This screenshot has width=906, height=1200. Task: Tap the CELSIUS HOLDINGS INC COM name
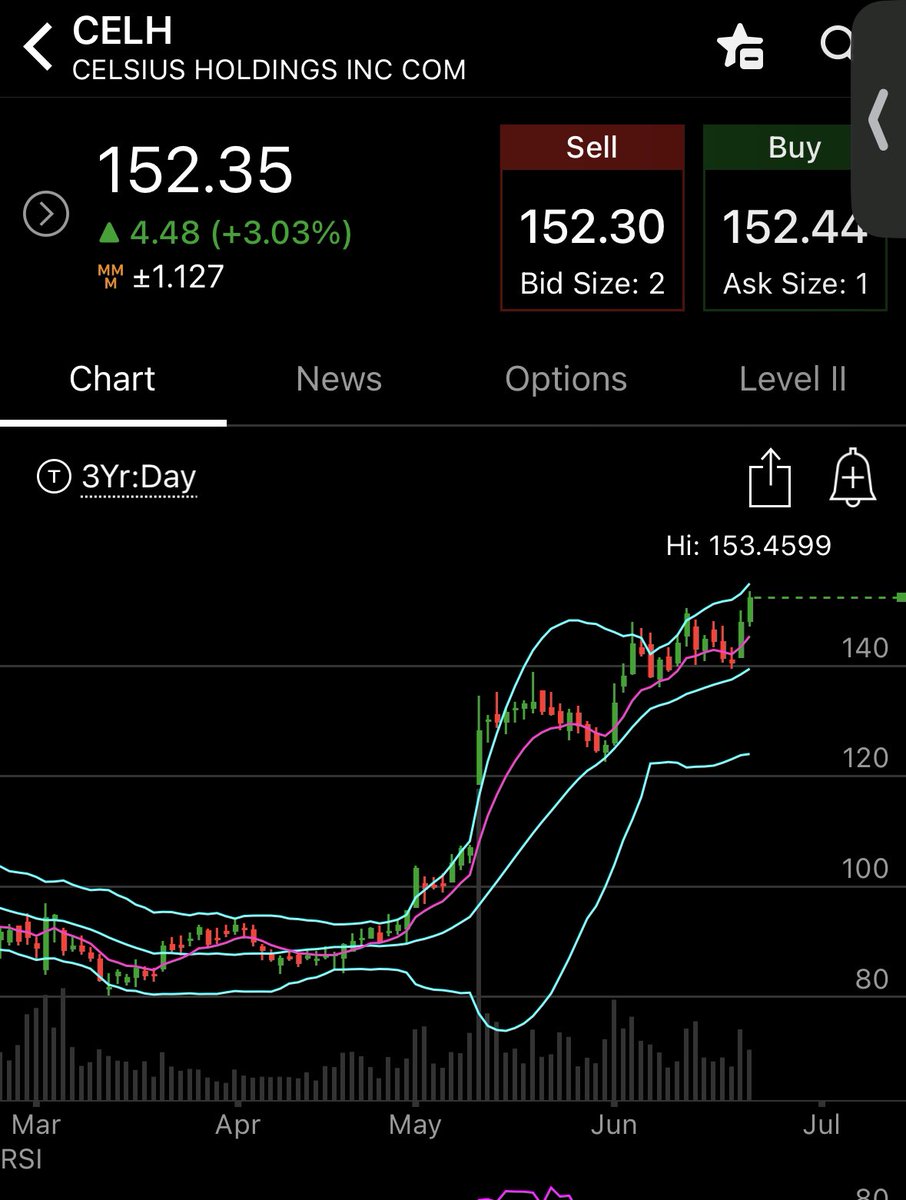(269, 71)
